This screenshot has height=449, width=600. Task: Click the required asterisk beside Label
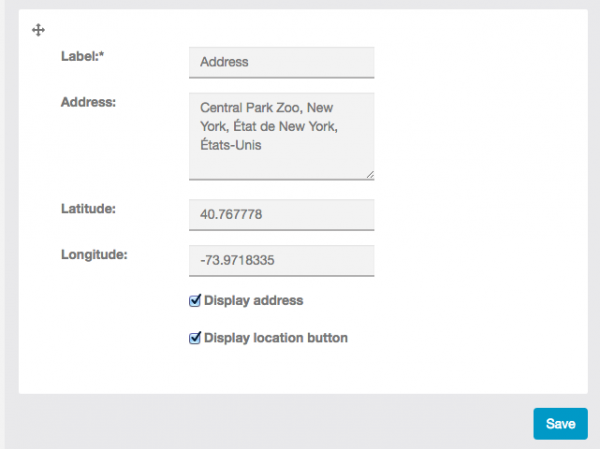pos(102,56)
